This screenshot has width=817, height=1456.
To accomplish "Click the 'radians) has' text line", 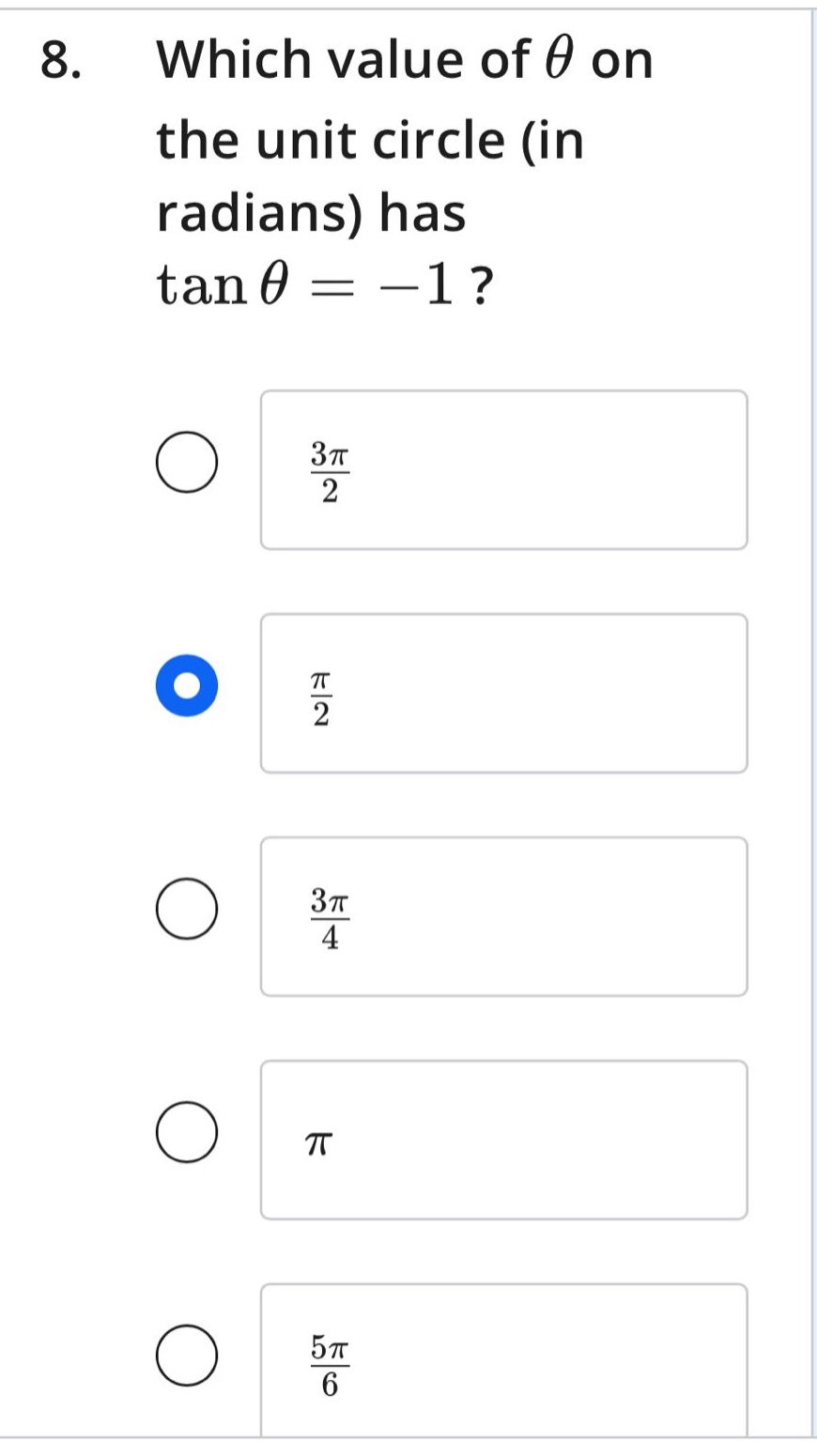I will pyautogui.click(x=311, y=213).
